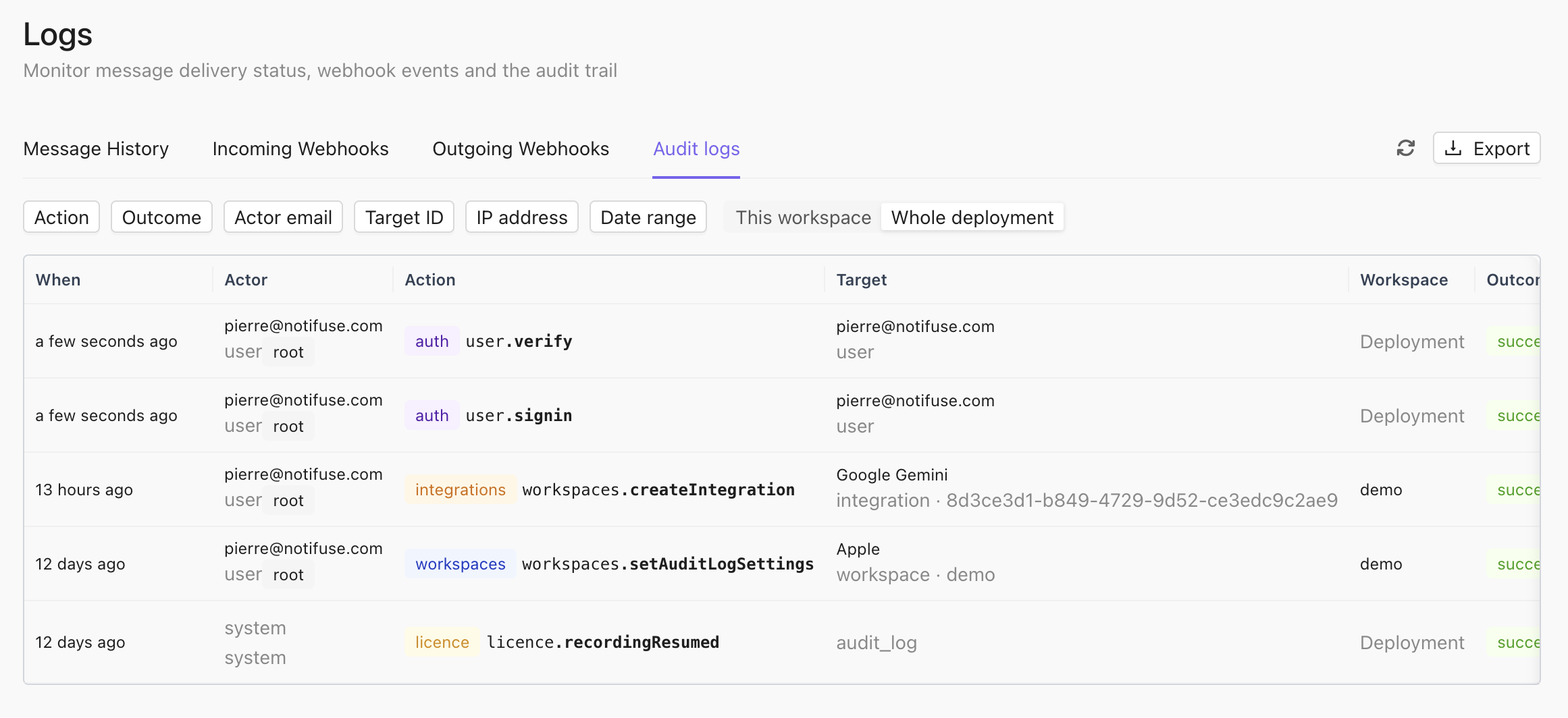1568x718 pixels.
Task: Click the user.signin action text
Action: coord(519,416)
